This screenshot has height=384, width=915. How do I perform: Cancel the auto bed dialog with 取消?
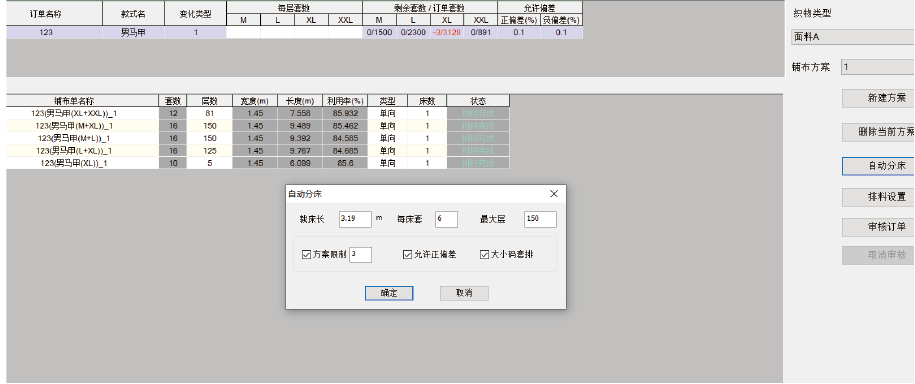tap(464, 294)
